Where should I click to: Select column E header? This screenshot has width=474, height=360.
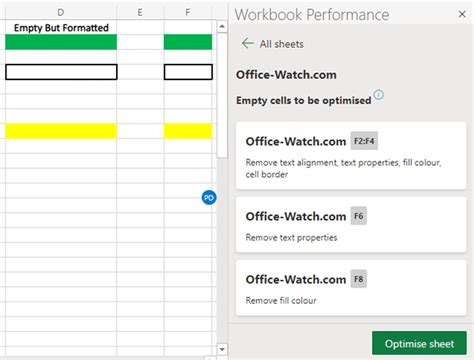click(140, 12)
